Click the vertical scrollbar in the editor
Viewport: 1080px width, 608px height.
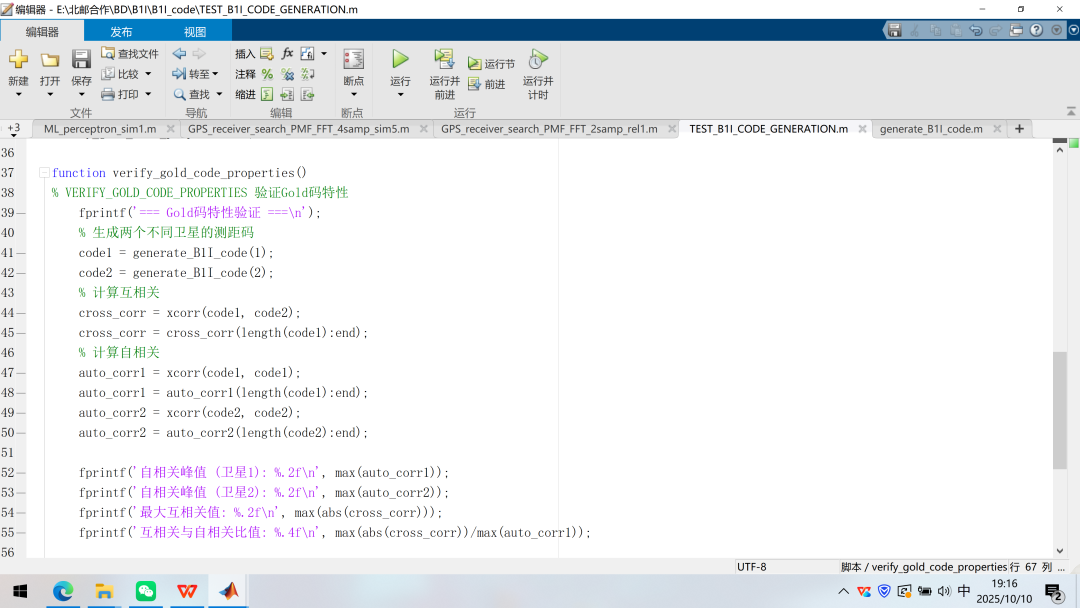pyautogui.click(x=1060, y=410)
